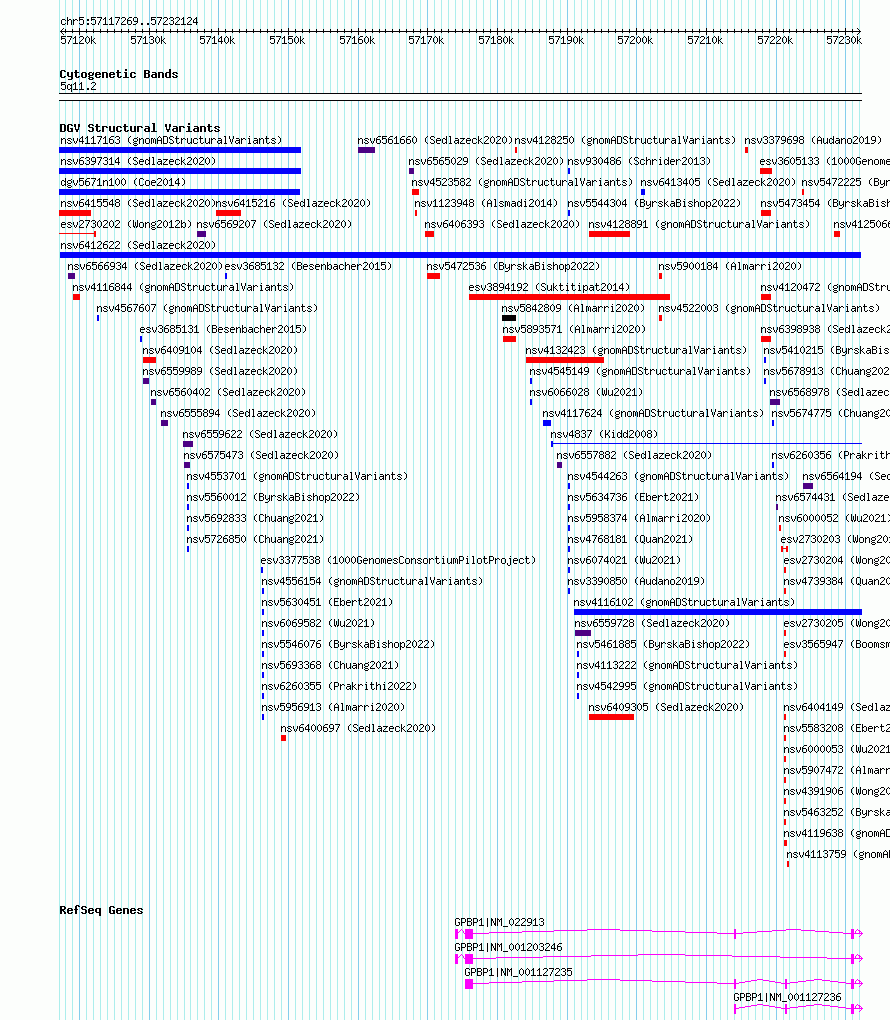Viewport: 890px width, 1020px height.
Task: Open esv3894192 (Suktitipat2014) variant
Action: 569,297
